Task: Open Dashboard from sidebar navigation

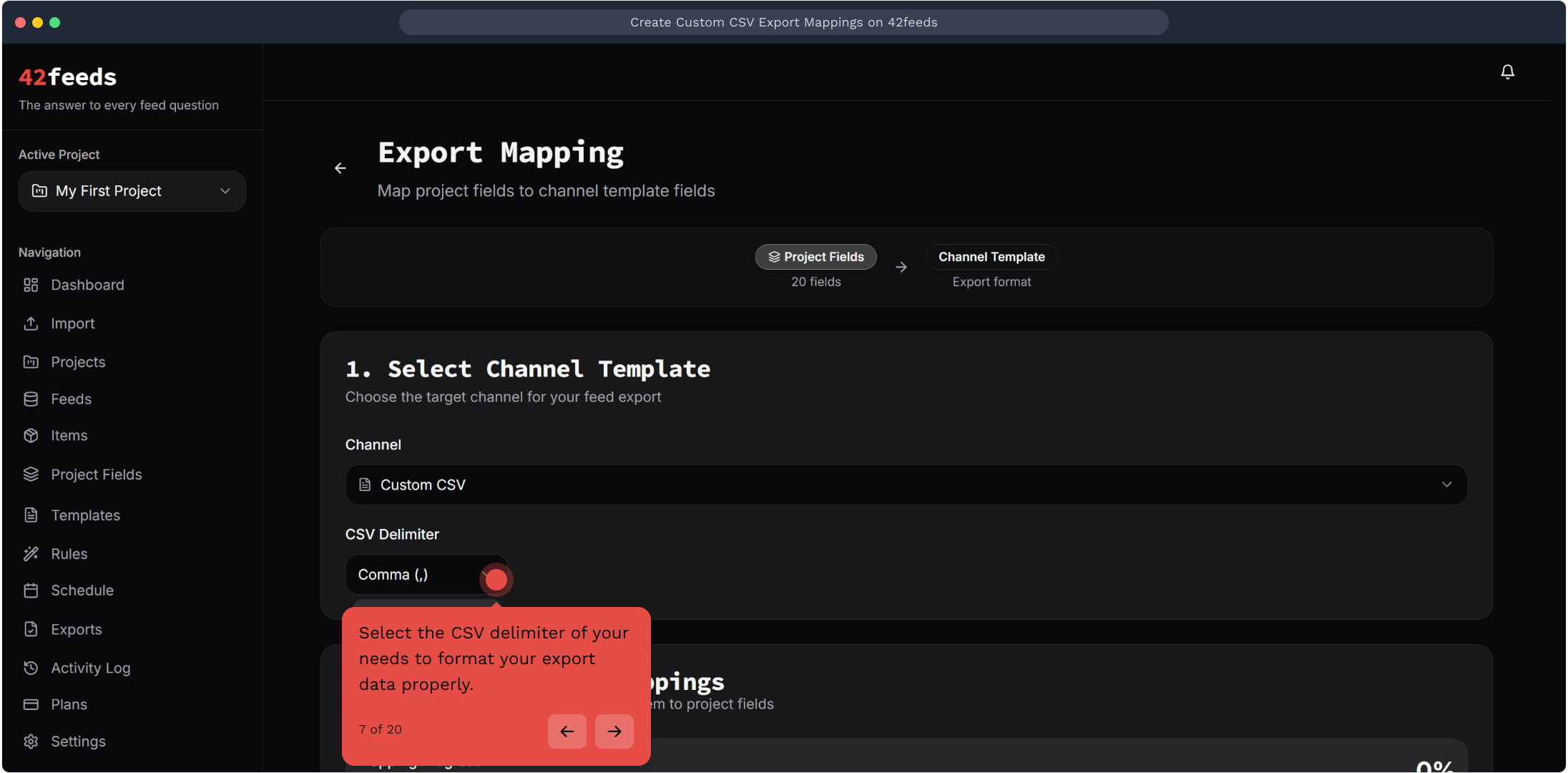Action: point(87,285)
